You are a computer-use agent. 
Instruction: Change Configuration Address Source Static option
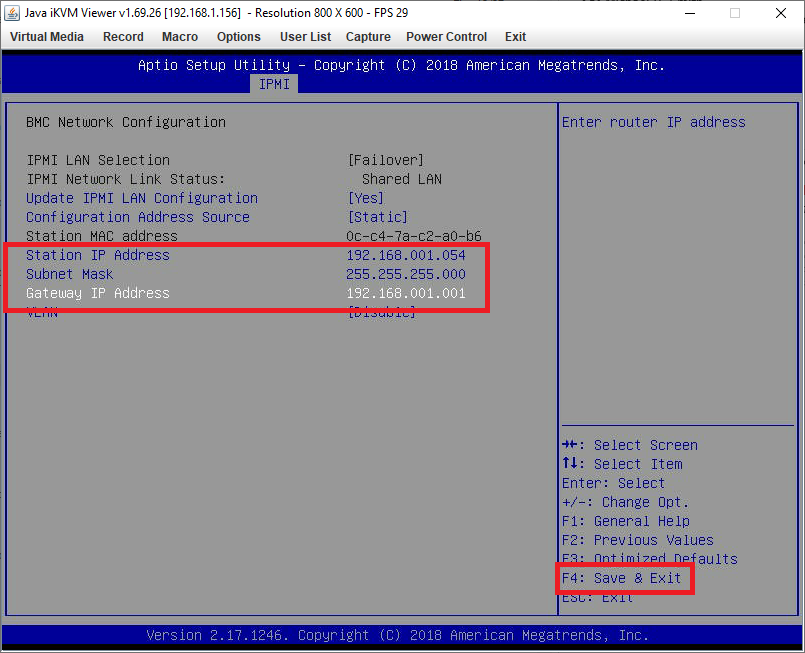pyautogui.click(x=377, y=217)
